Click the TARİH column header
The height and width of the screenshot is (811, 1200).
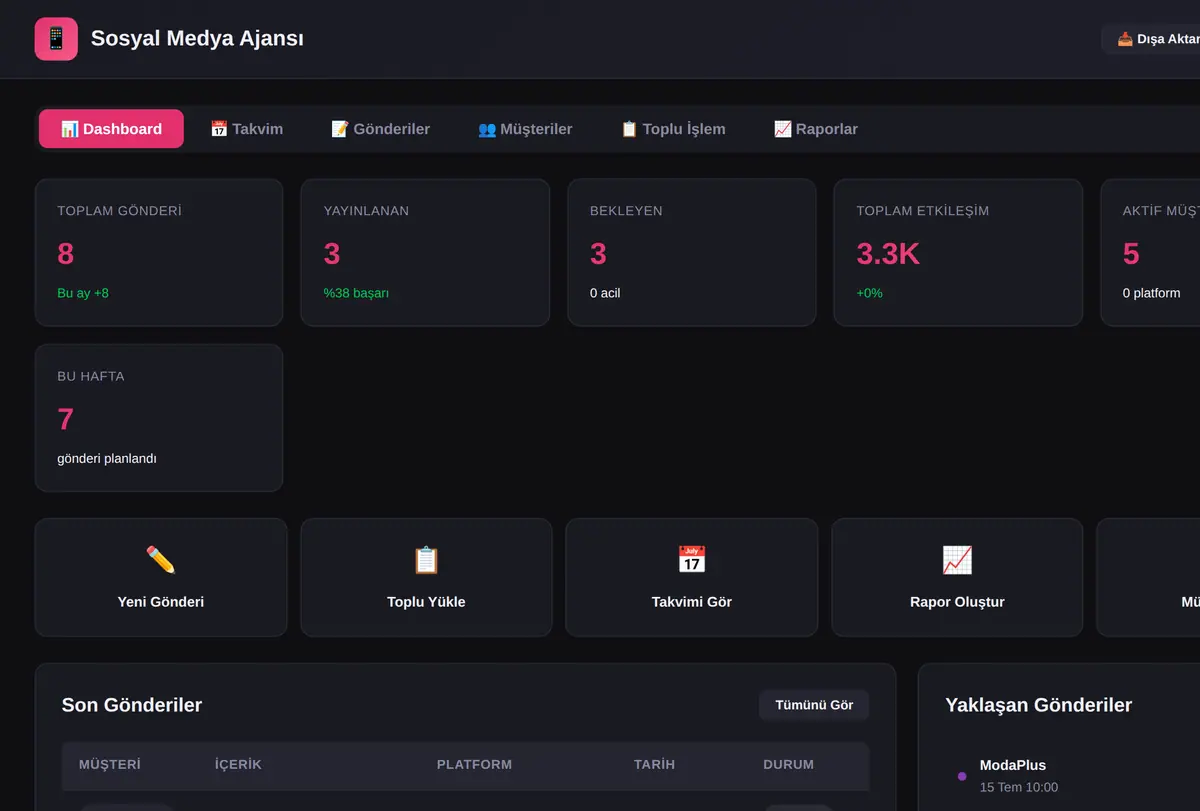coord(654,765)
